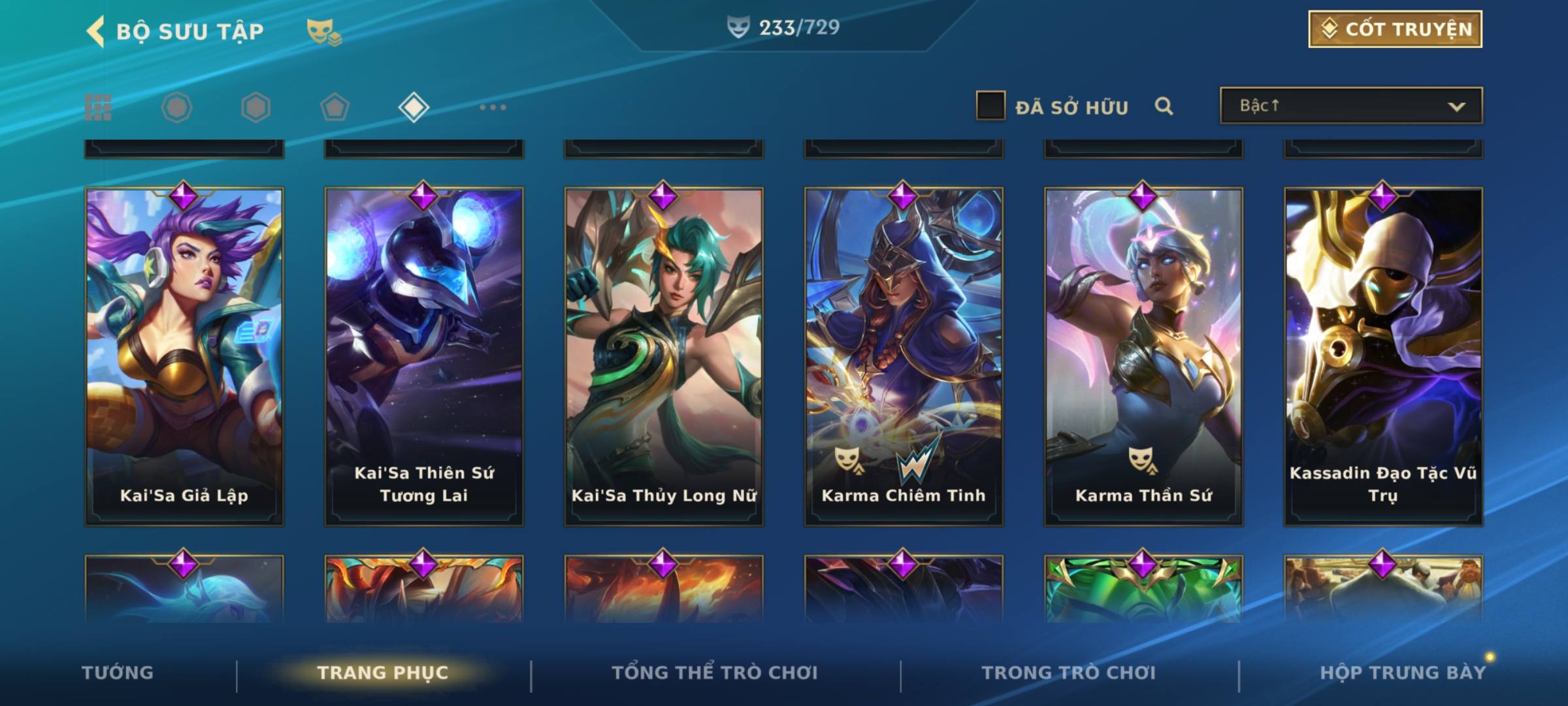The width and height of the screenshot is (1568, 706).
Task: Click the Cốt Truyện button
Action: click(x=1395, y=29)
